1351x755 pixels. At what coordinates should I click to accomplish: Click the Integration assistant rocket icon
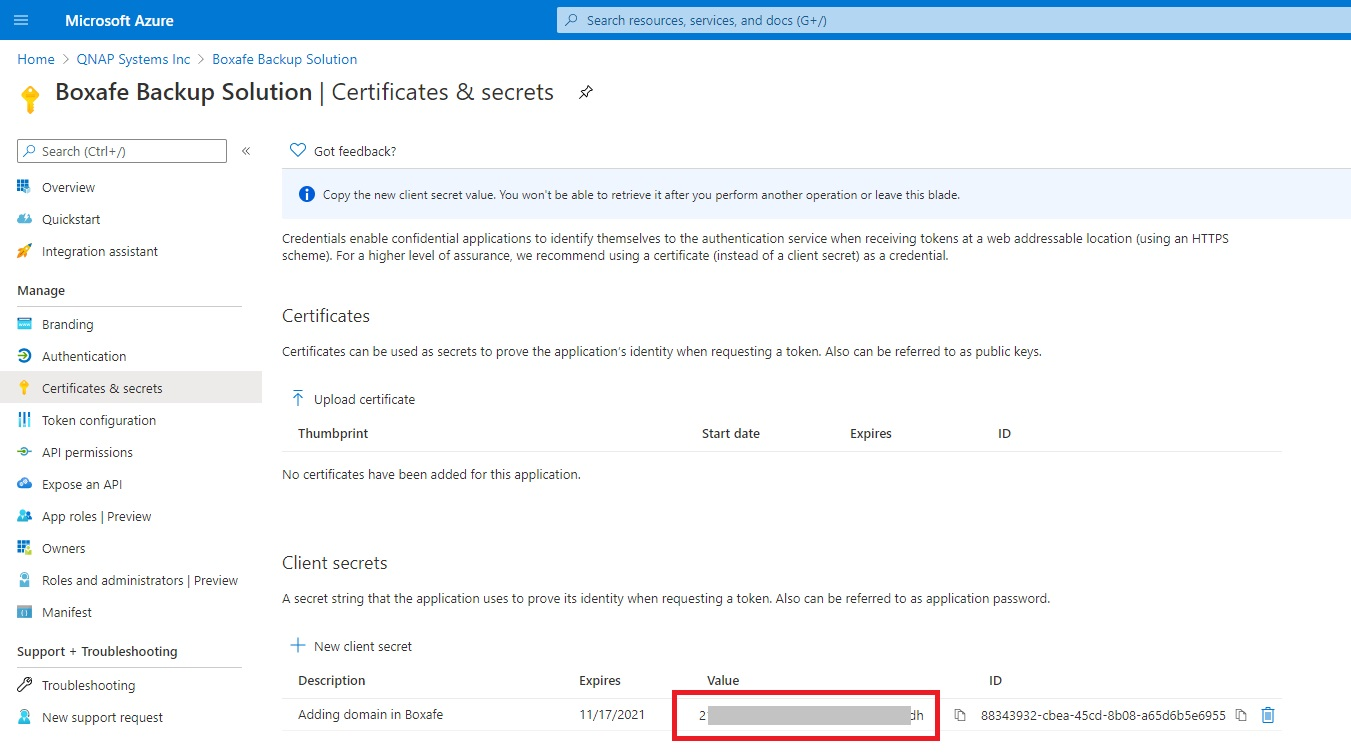[24, 251]
